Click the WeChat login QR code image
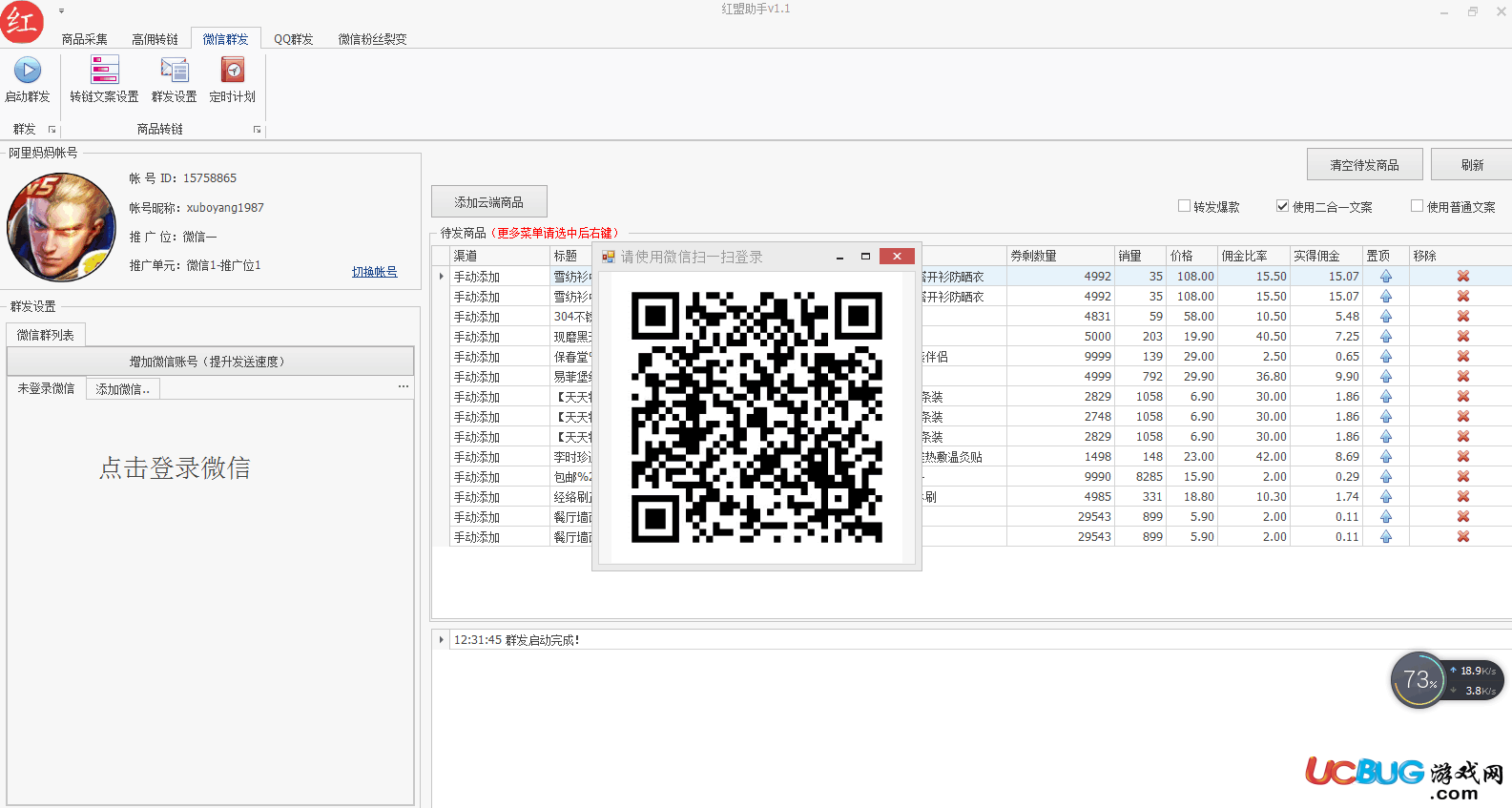1512x808 pixels. pos(756,417)
